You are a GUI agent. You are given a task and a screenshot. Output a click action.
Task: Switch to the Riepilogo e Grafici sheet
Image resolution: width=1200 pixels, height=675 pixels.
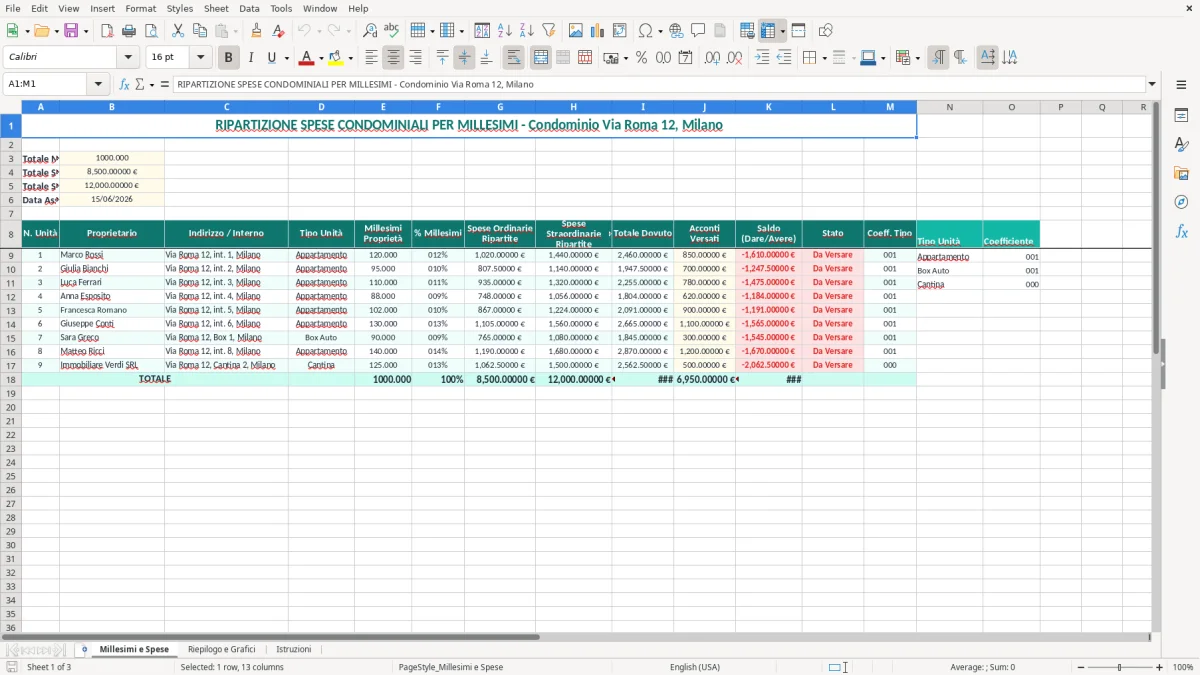(221, 649)
